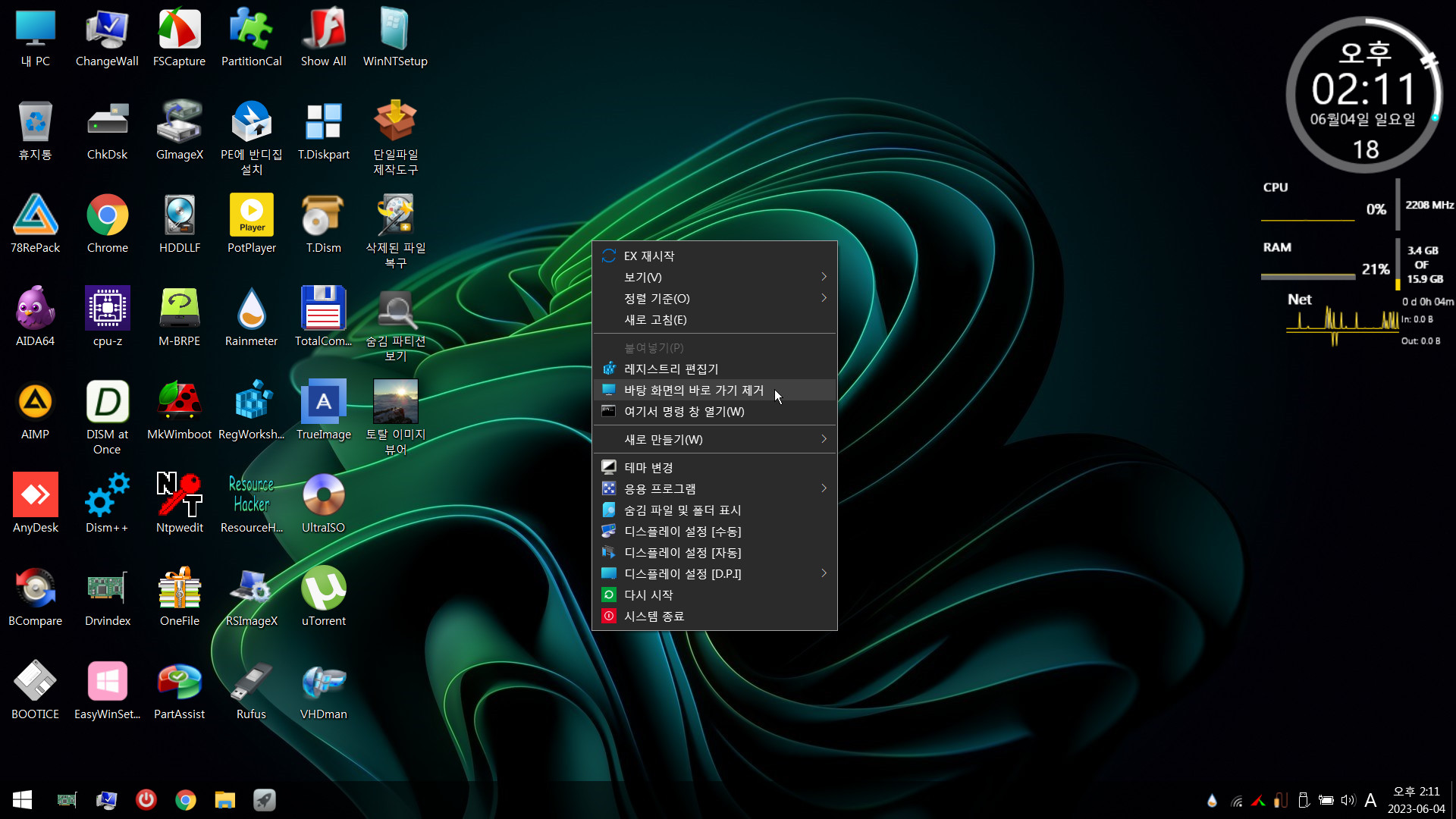Choose 다시 시작 restart entry
Screen dimensions: 1456x819
coord(714,595)
